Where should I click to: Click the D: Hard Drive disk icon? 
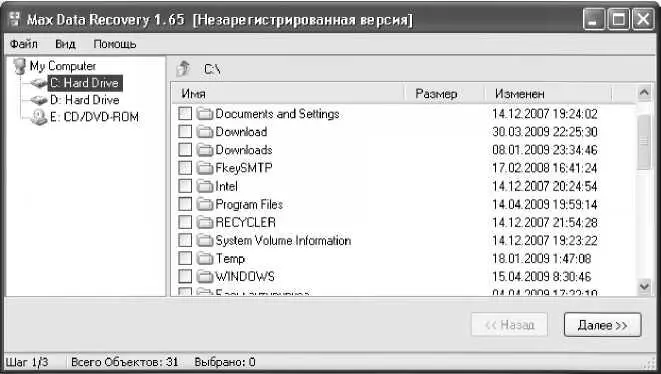(39, 100)
